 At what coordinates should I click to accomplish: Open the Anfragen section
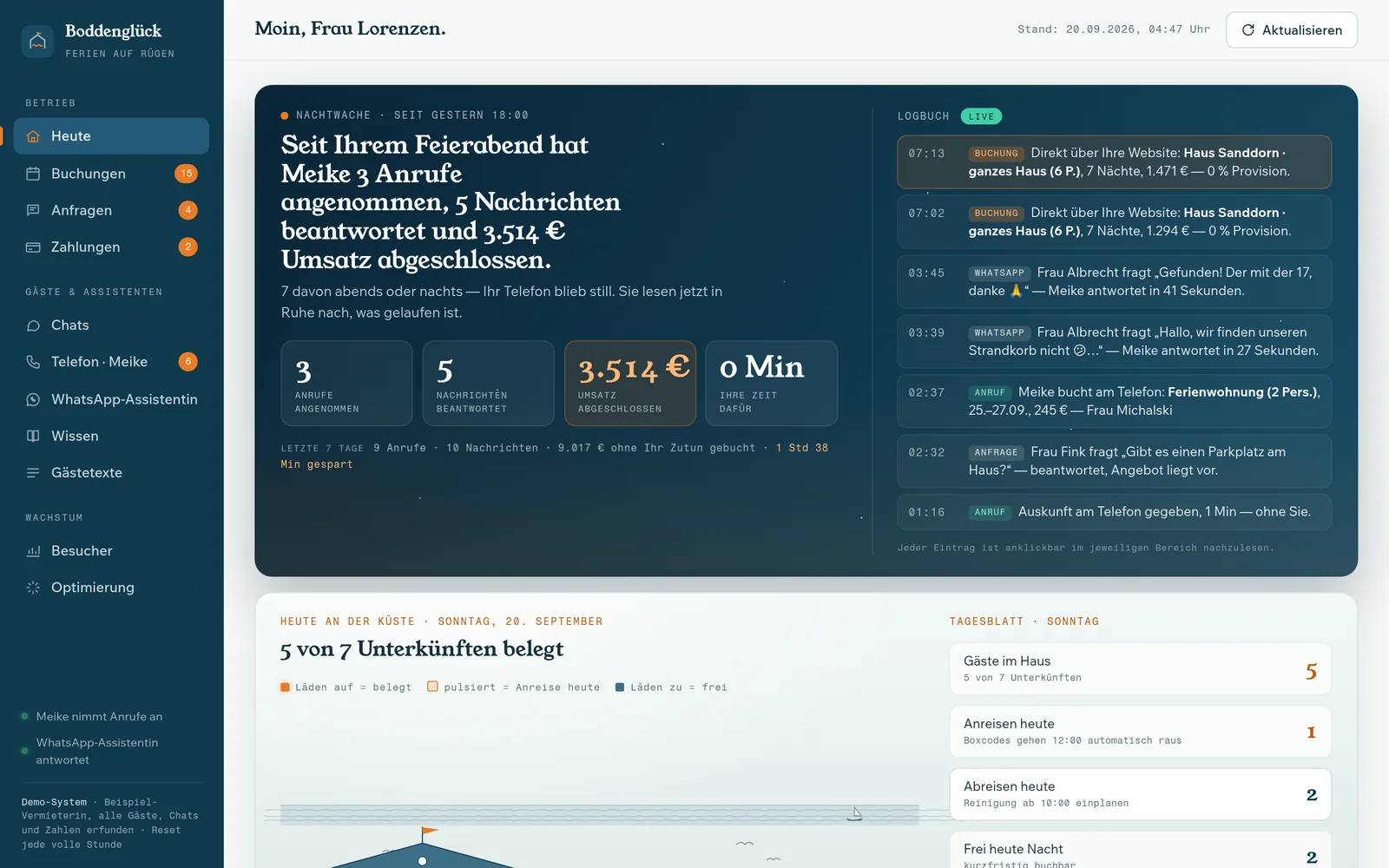click(x=111, y=210)
